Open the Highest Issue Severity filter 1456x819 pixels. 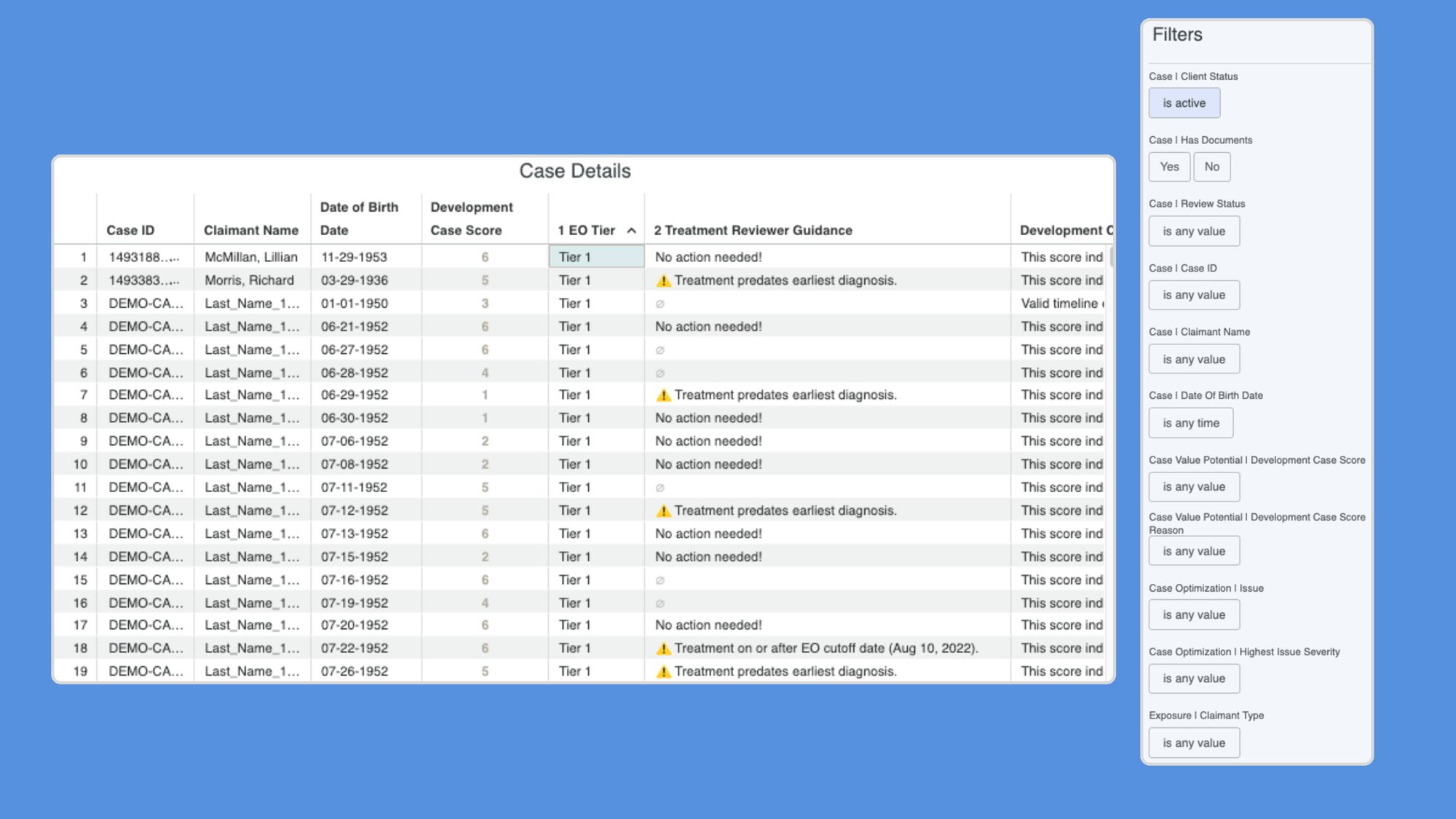(1194, 678)
